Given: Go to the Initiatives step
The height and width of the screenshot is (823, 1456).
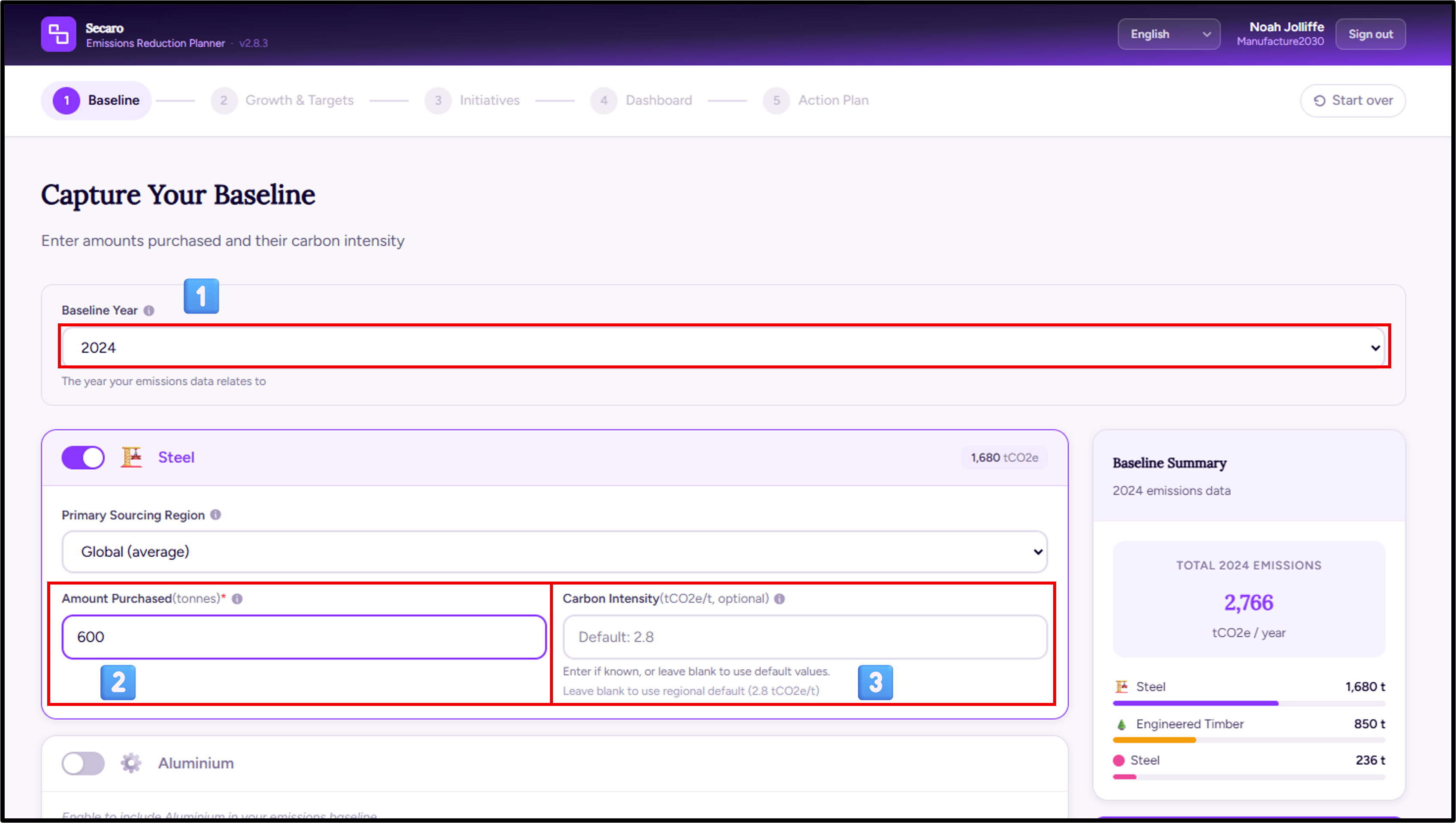Looking at the screenshot, I should tap(472, 101).
